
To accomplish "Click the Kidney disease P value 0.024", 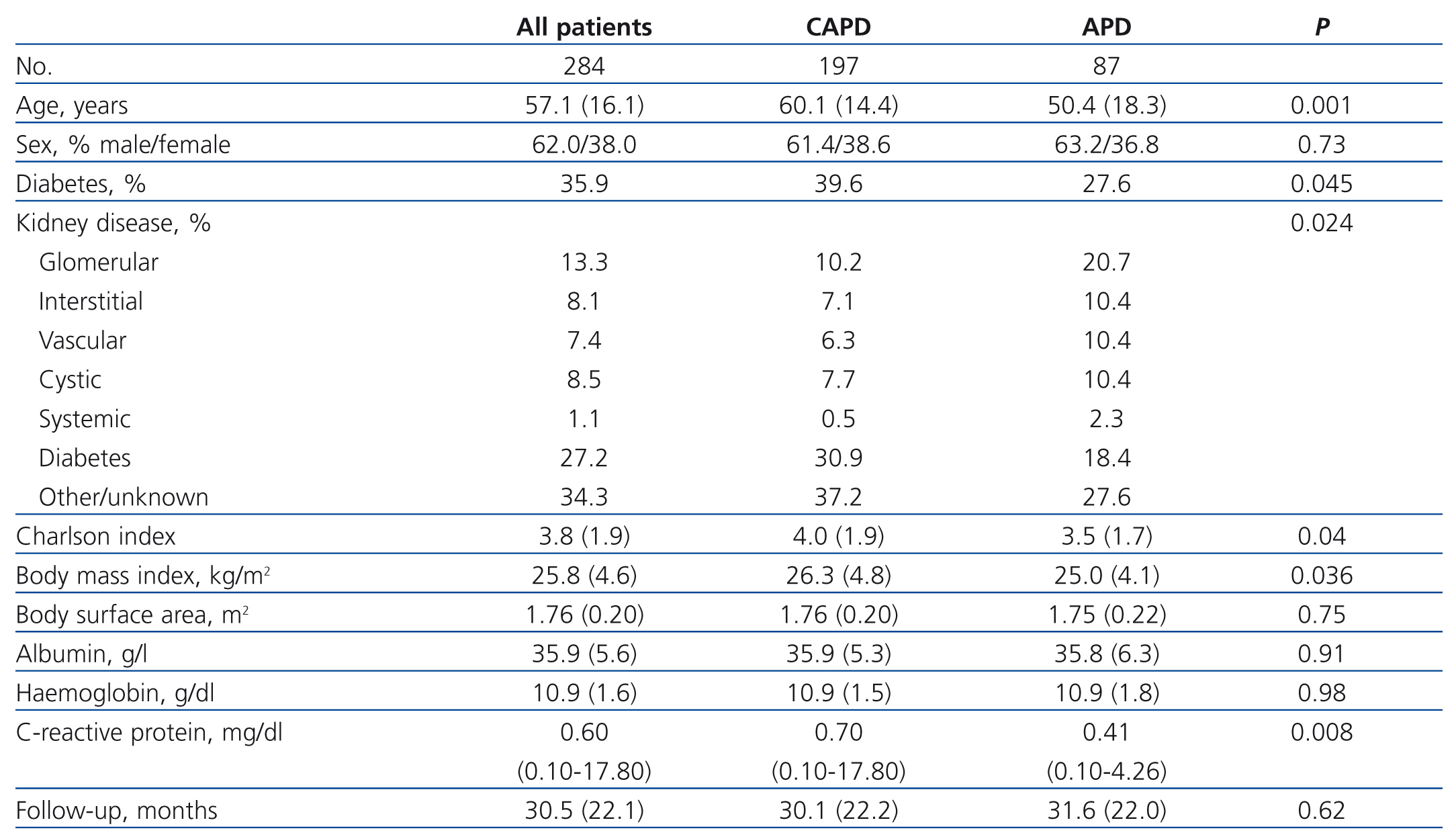I will tap(1321, 223).
